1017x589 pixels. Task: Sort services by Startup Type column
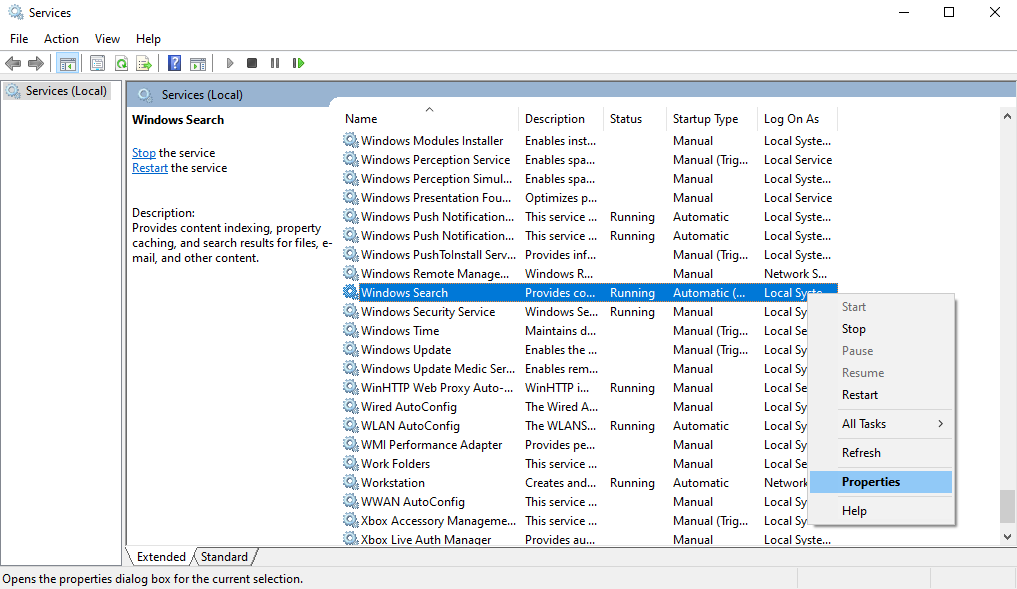click(705, 119)
